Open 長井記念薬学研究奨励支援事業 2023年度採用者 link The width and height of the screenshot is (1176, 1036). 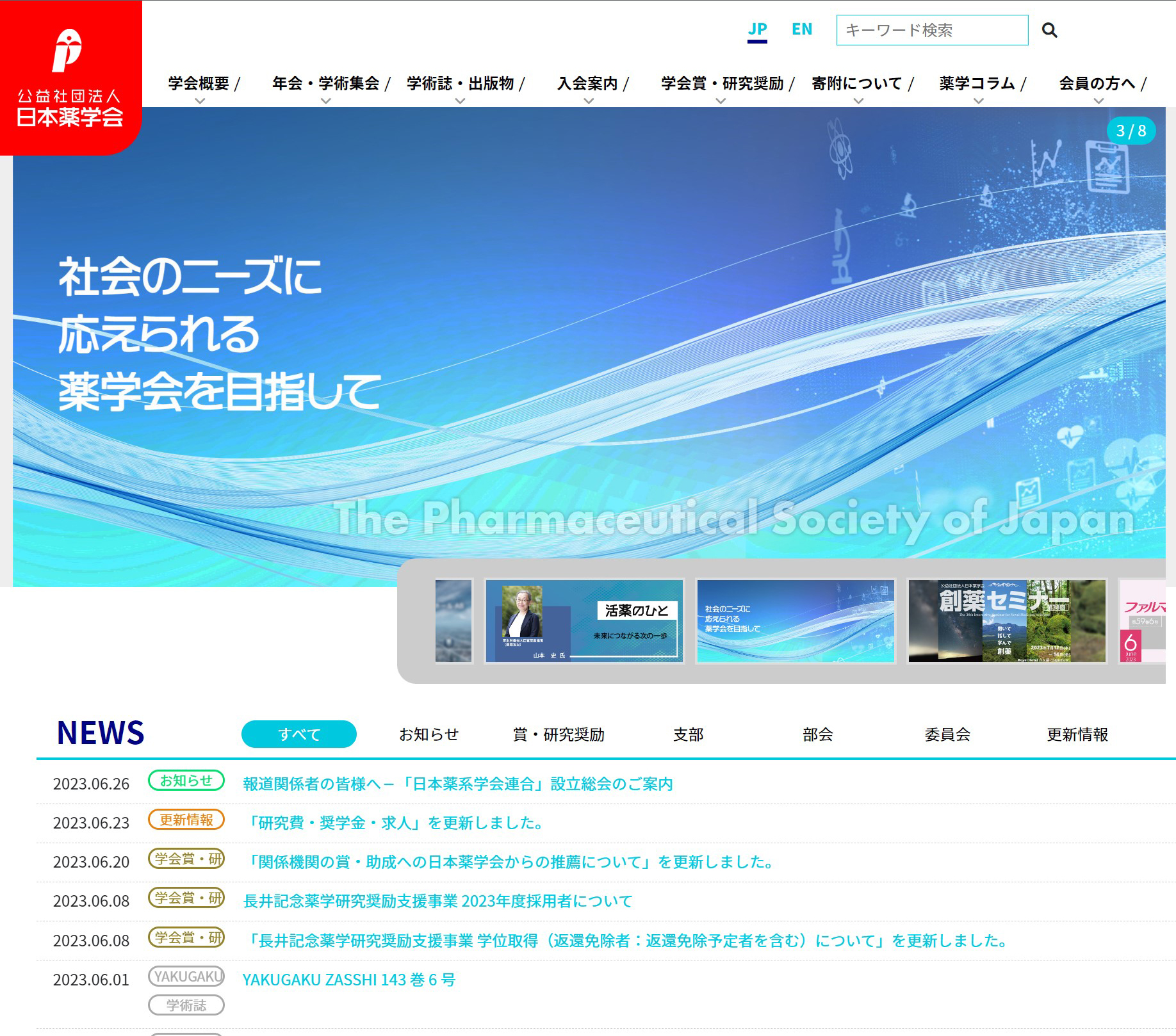(x=437, y=901)
